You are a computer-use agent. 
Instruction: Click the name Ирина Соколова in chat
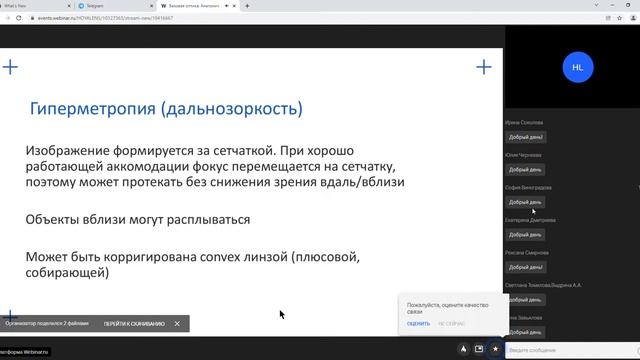click(524, 122)
